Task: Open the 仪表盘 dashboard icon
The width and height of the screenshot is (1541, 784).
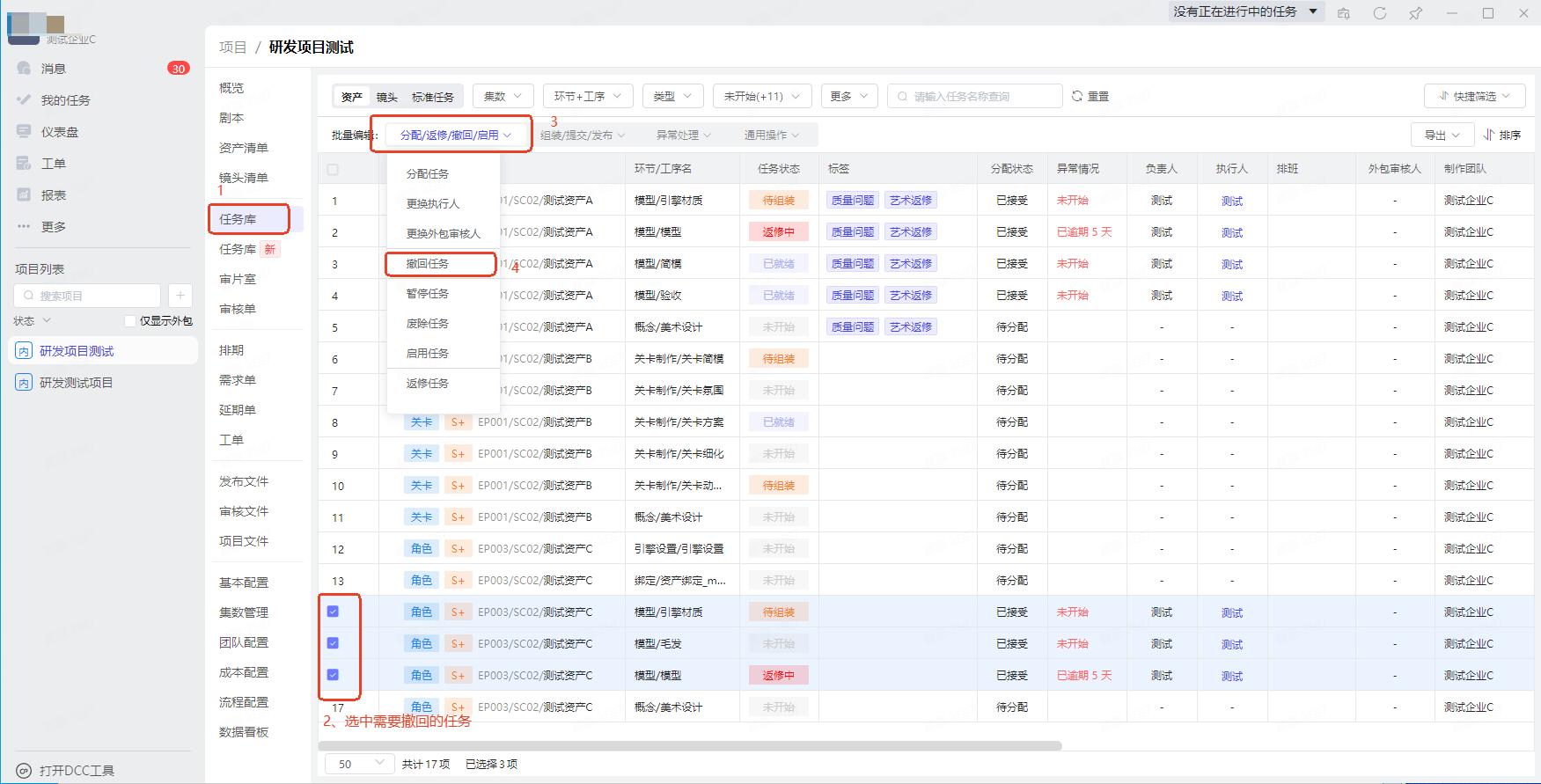Action: [x=24, y=132]
